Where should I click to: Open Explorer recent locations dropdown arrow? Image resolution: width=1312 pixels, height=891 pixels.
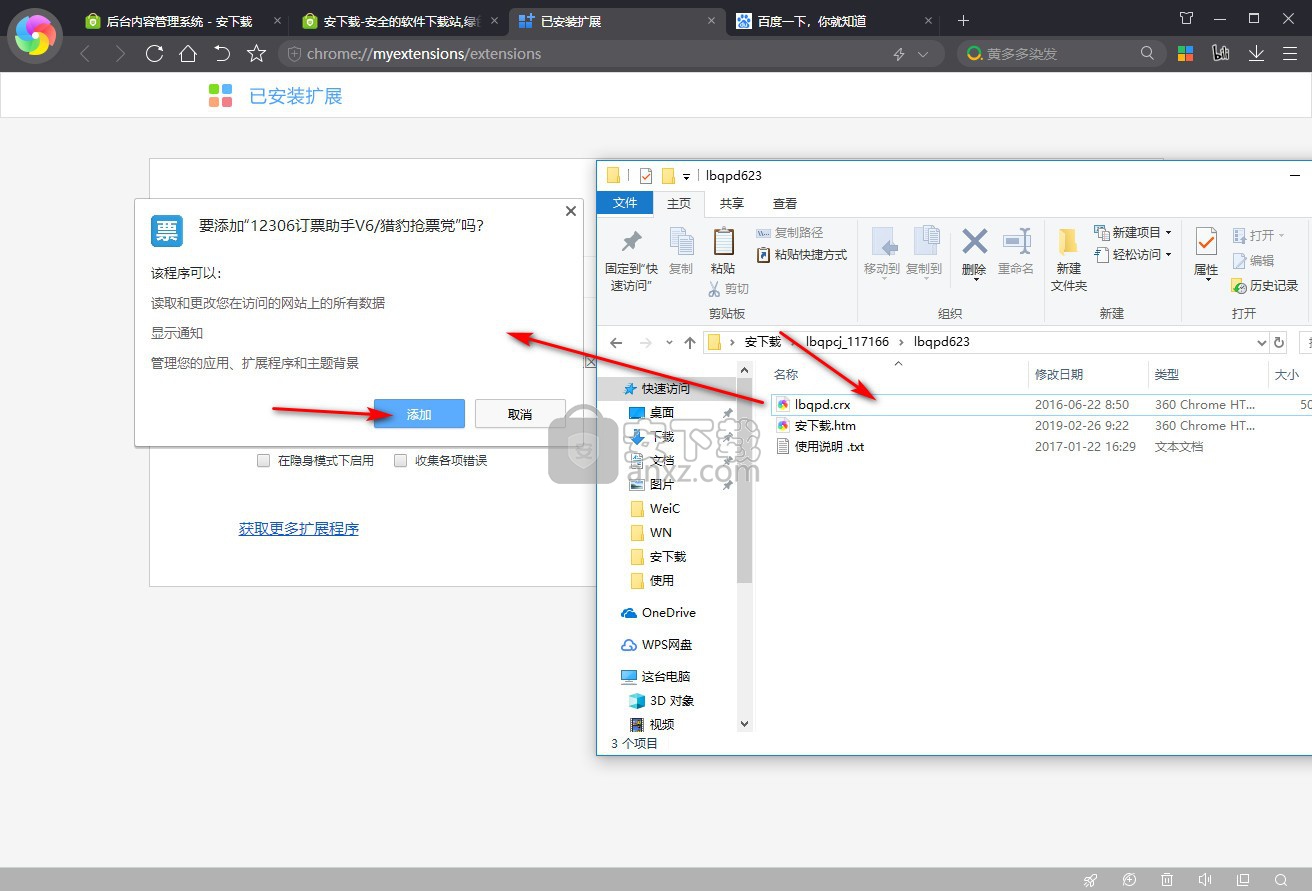(671, 342)
